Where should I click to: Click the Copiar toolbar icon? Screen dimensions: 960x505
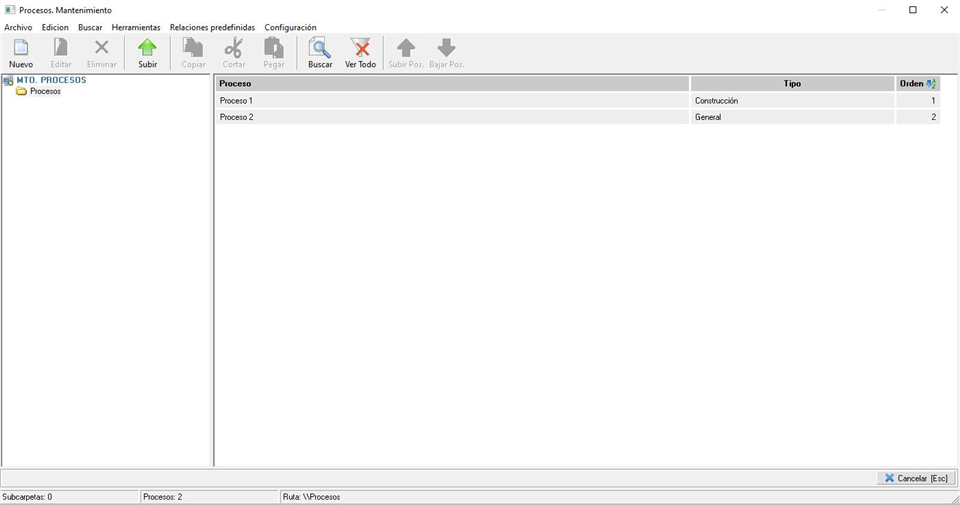193,48
